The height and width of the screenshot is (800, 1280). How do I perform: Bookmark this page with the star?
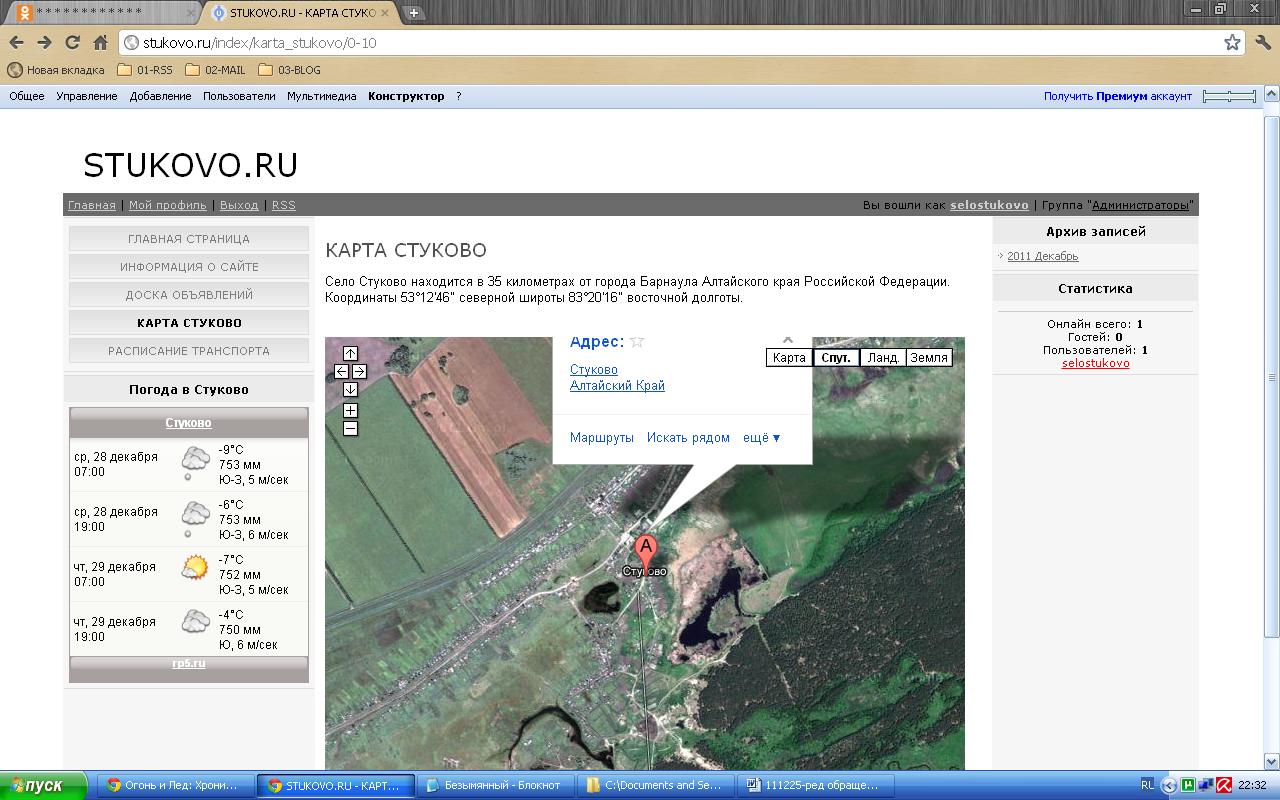1232,43
